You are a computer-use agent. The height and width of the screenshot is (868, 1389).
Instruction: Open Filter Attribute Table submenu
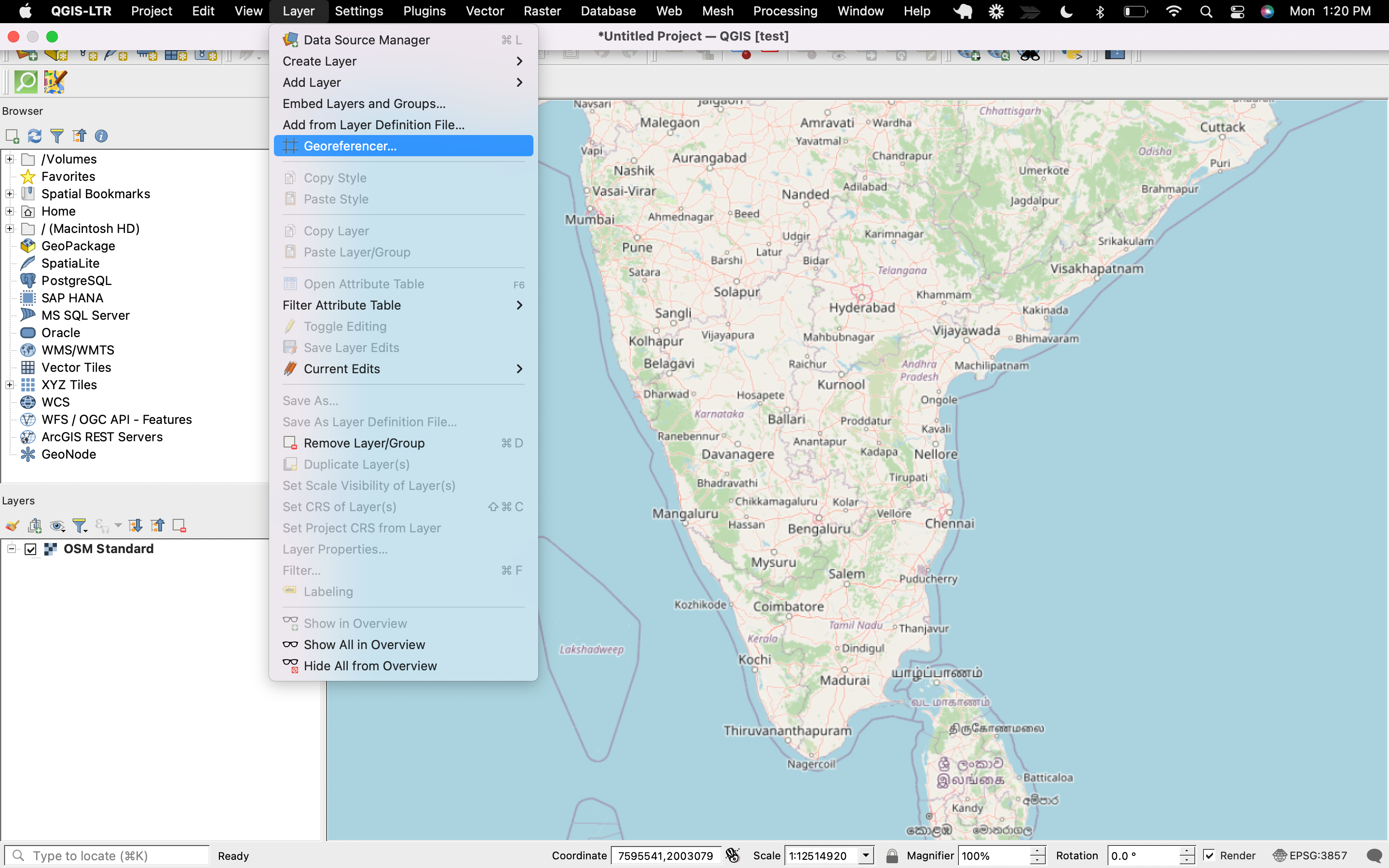(x=404, y=305)
